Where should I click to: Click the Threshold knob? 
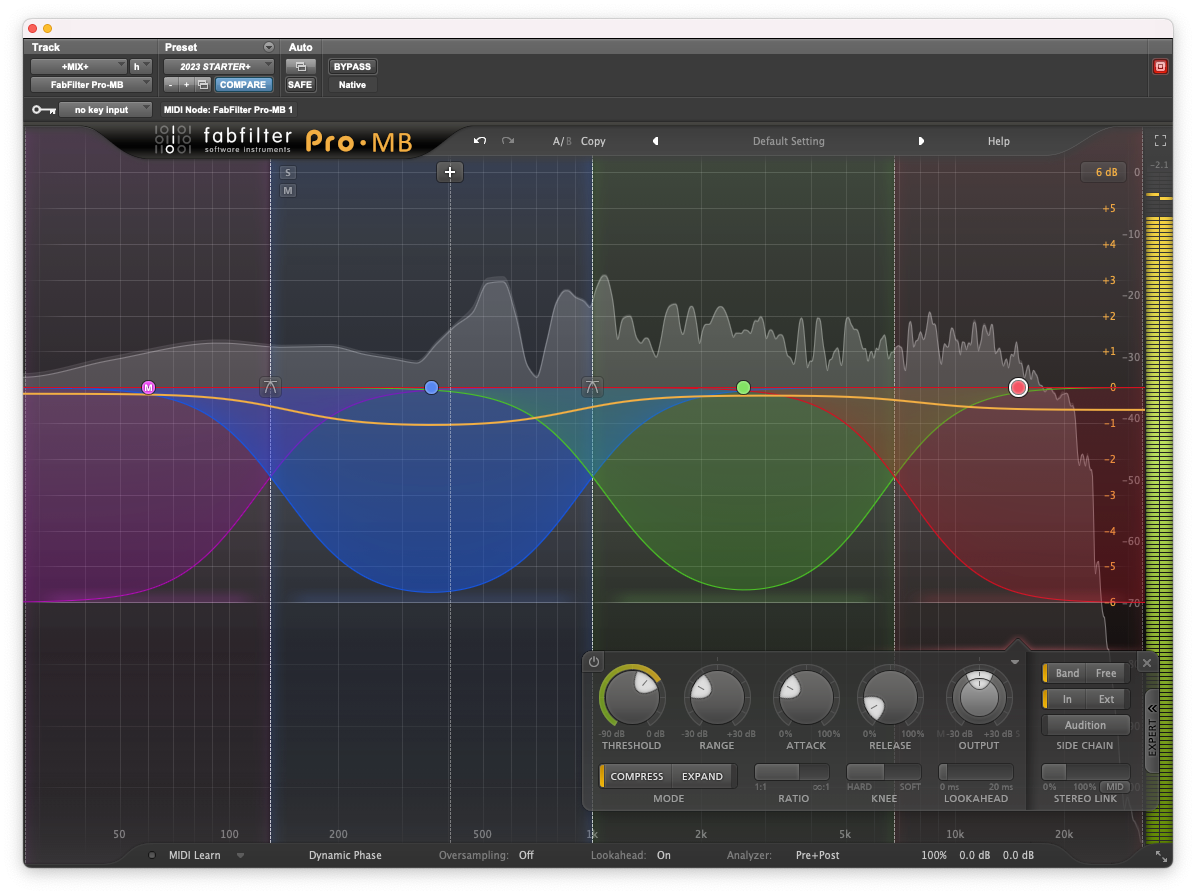click(632, 696)
